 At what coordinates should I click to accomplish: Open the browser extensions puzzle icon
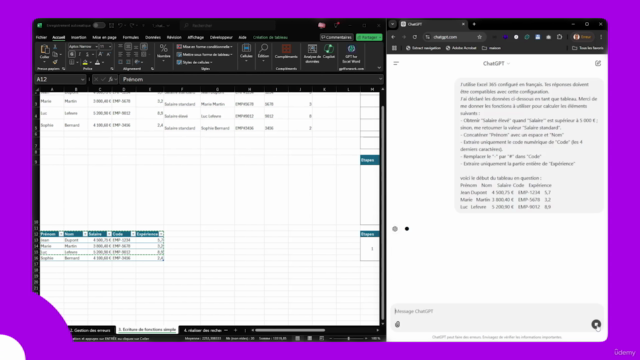(x=559, y=37)
